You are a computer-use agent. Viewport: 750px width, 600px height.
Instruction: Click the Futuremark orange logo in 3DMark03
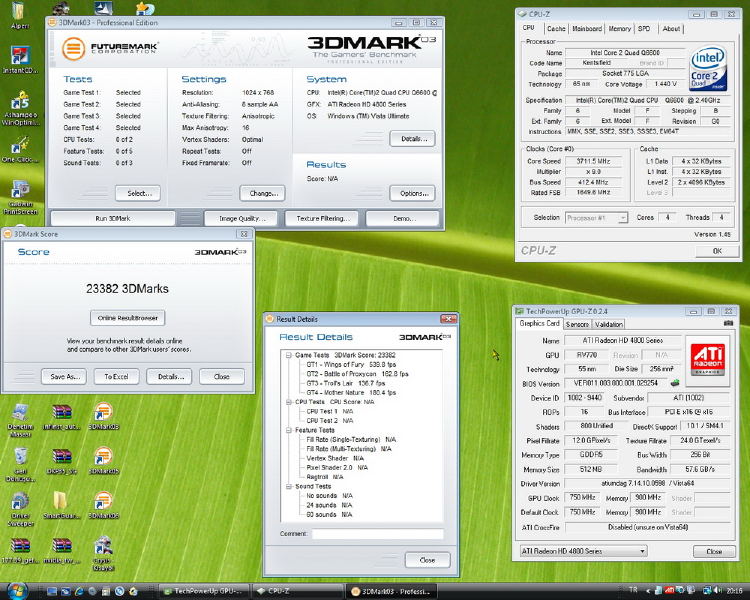pyautogui.click(x=74, y=48)
